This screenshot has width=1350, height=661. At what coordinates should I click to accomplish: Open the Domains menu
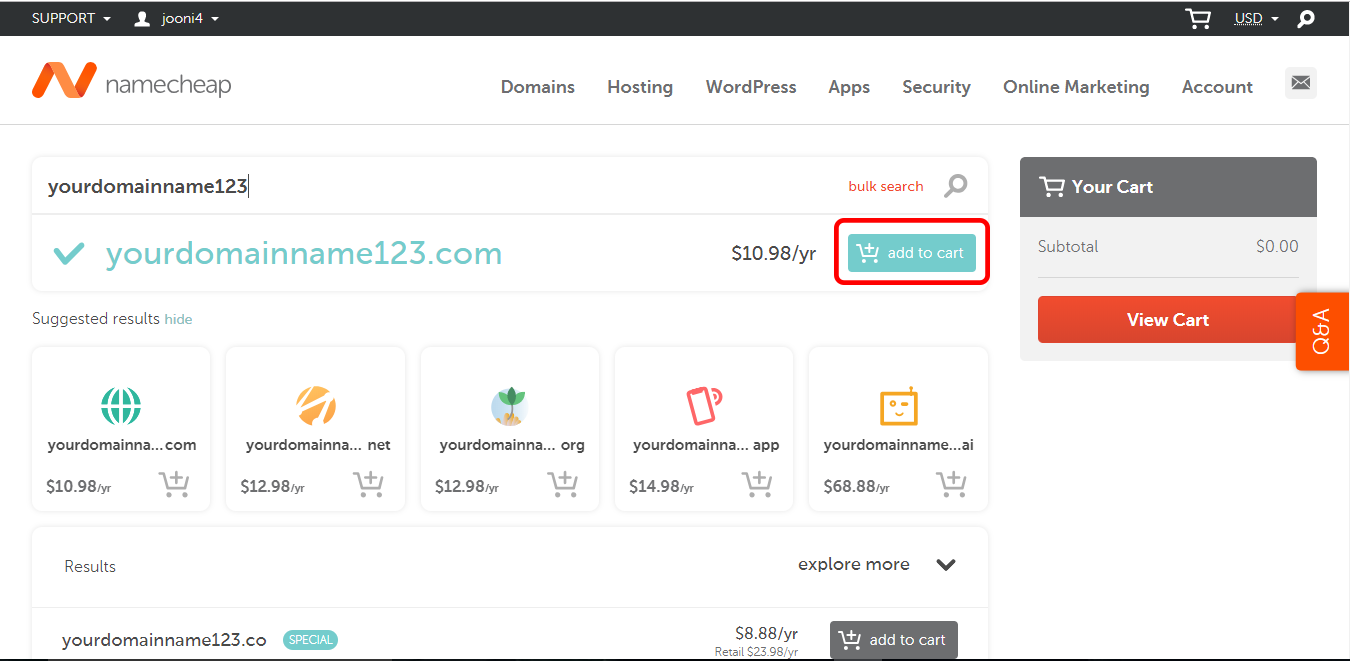click(537, 87)
